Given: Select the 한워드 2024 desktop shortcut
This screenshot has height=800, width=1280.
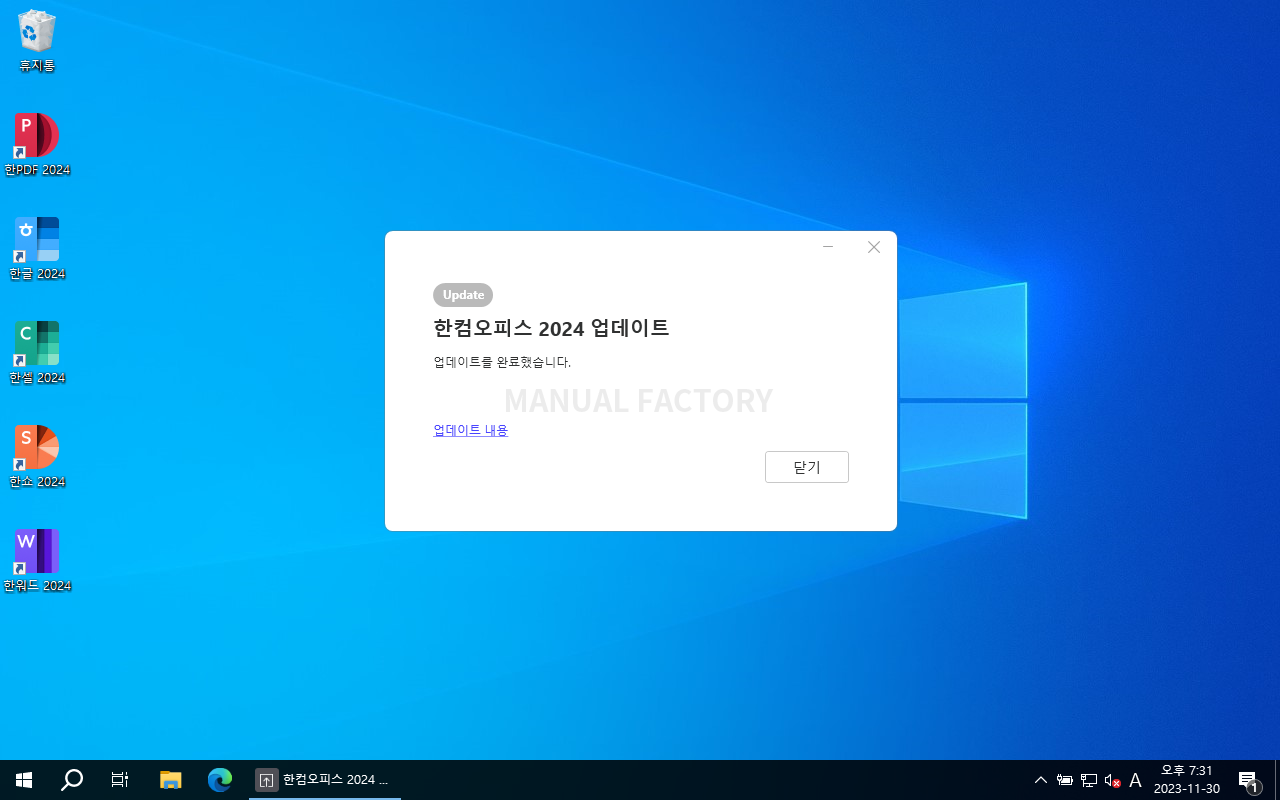Looking at the screenshot, I should point(37,561).
